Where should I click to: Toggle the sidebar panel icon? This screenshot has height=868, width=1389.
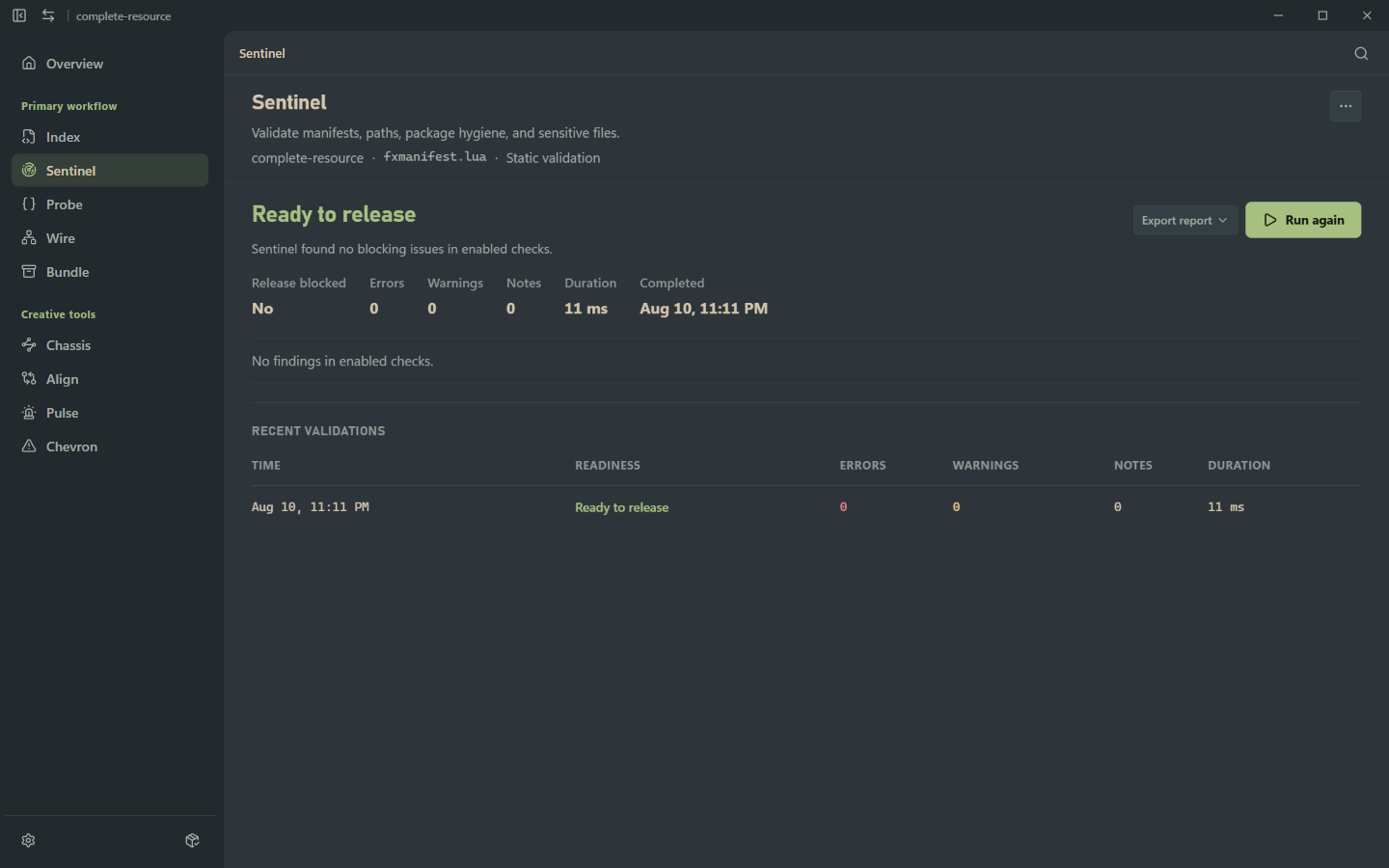click(19, 15)
